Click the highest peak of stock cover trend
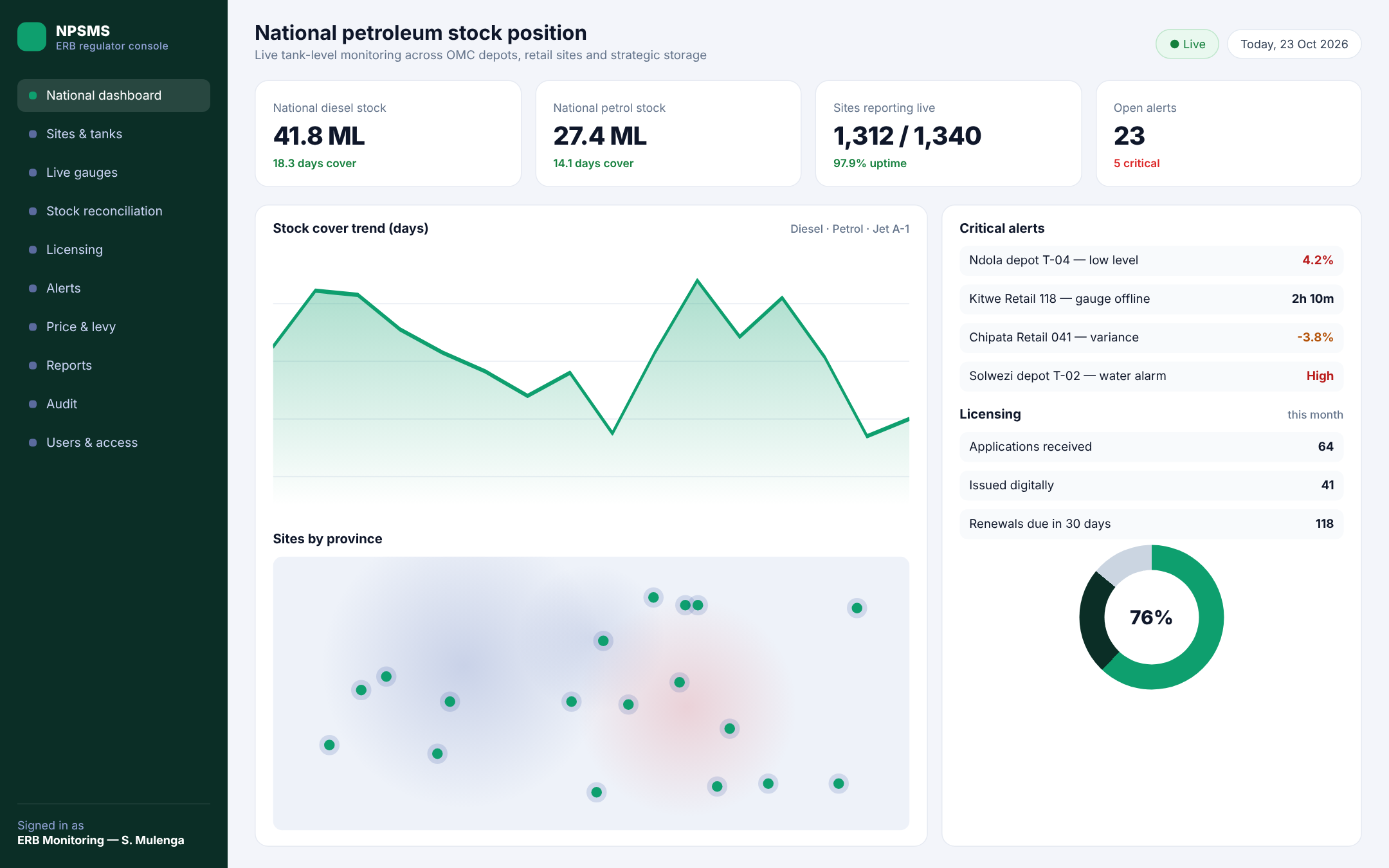Screen dimensions: 1389x868 [x=697, y=280]
